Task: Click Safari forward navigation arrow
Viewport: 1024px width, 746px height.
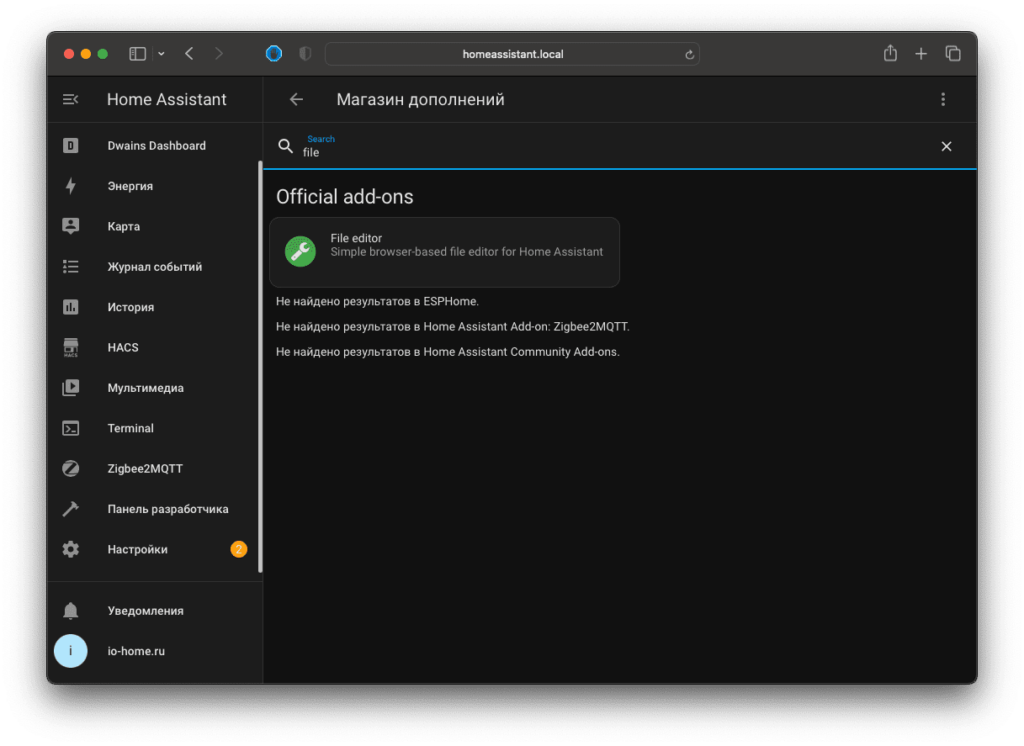Action: tap(219, 54)
